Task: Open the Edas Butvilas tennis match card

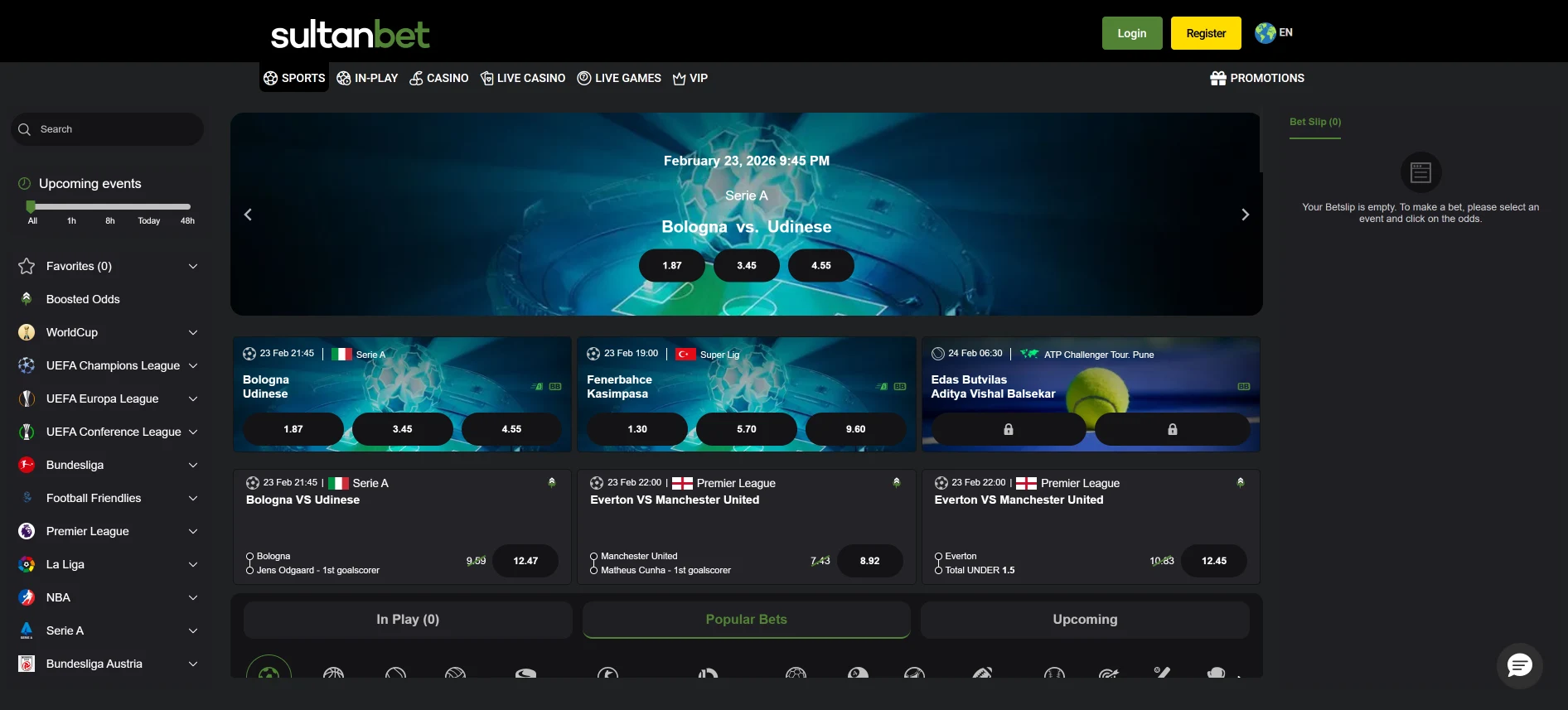Action: [x=1091, y=394]
